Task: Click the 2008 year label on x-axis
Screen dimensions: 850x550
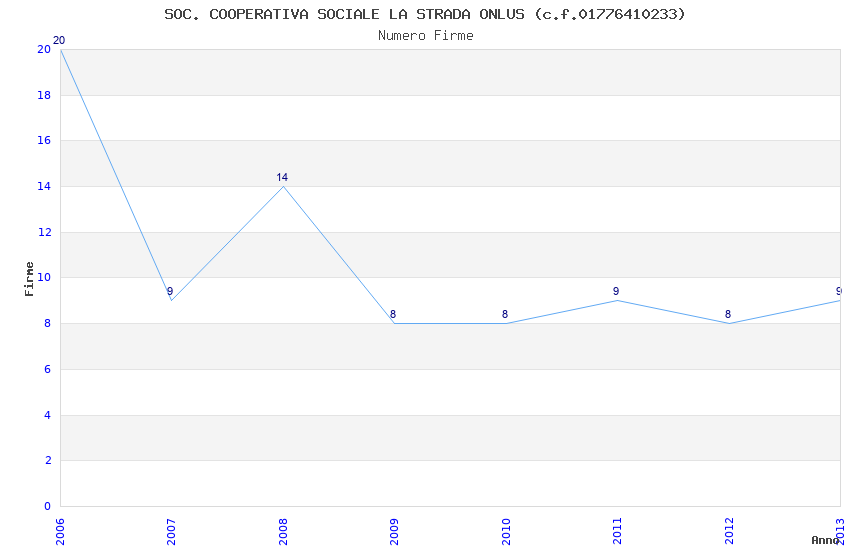Action: coord(283,532)
